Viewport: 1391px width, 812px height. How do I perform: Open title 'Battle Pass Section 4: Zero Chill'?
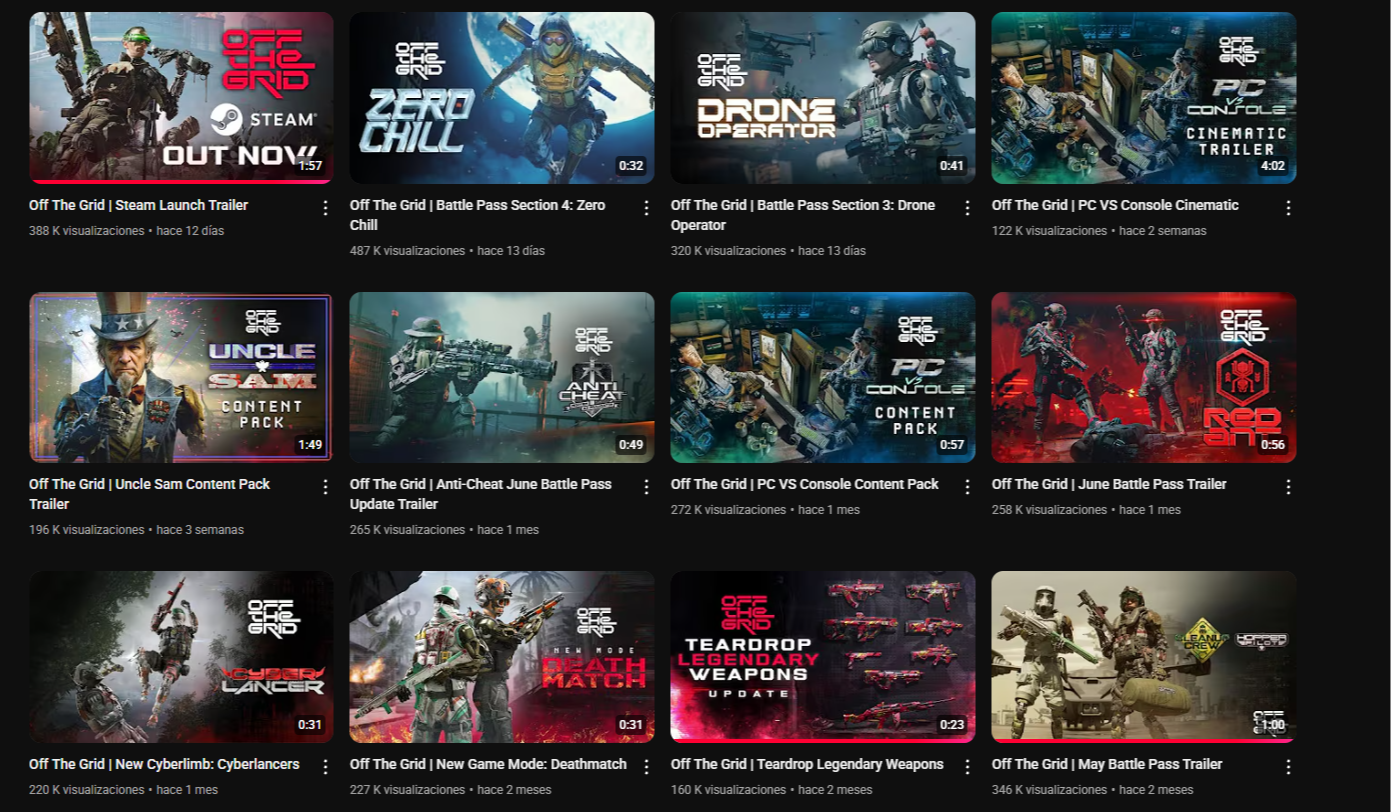(477, 215)
